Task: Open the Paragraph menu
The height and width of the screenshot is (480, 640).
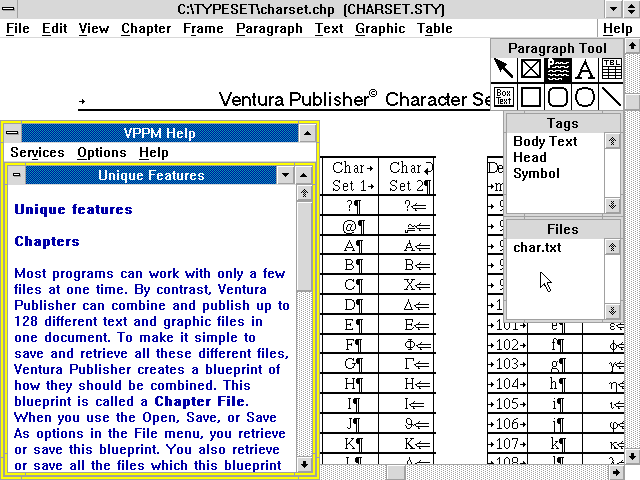Action: [x=269, y=29]
